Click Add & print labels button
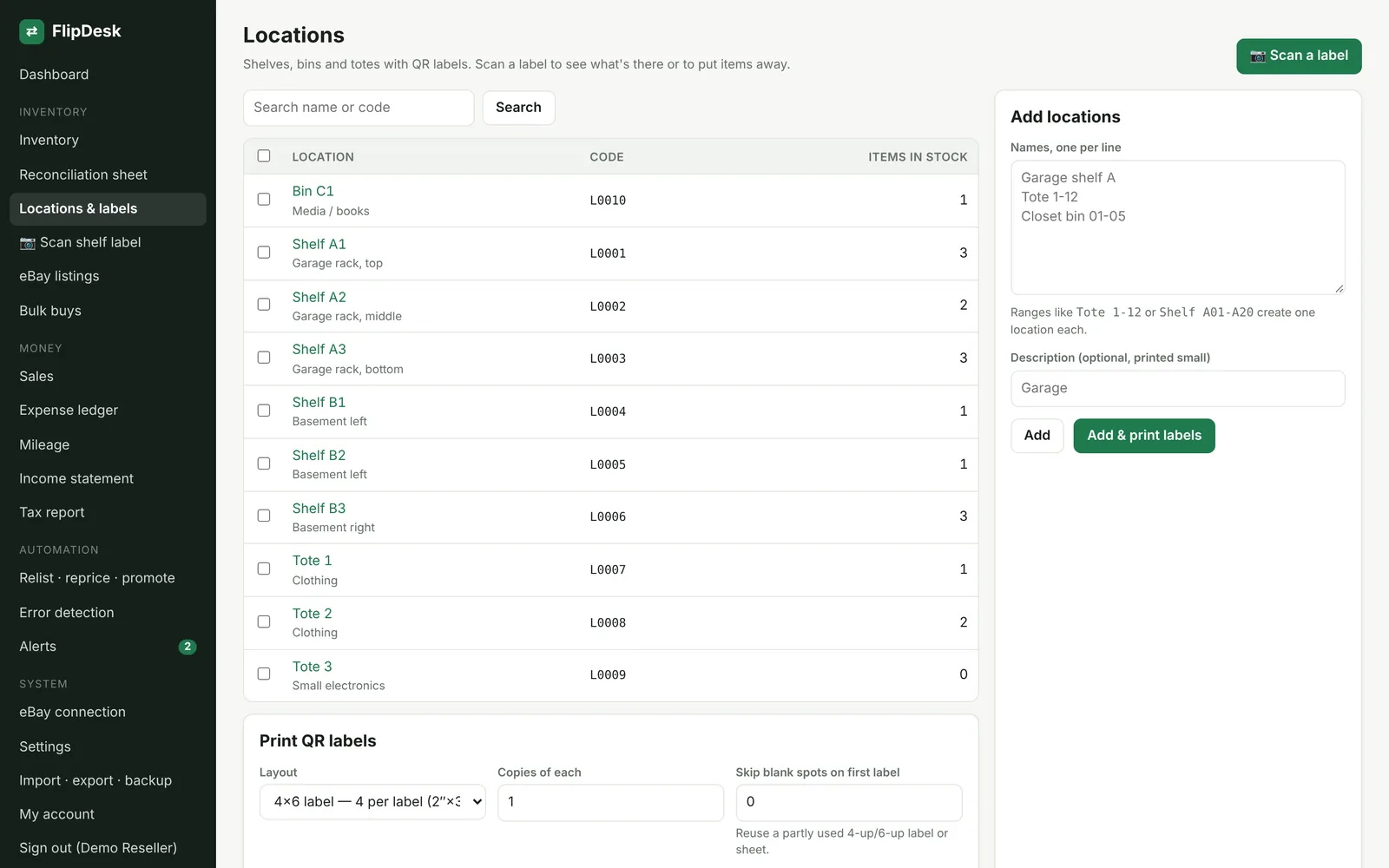The height and width of the screenshot is (868, 1389). (x=1144, y=436)
